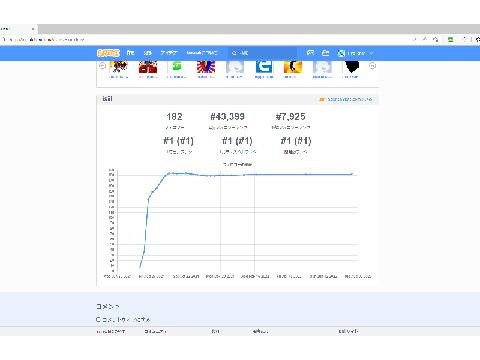
Task: Open the third navbar menu item
Action: pyautogui.click(x=169, y=53)
